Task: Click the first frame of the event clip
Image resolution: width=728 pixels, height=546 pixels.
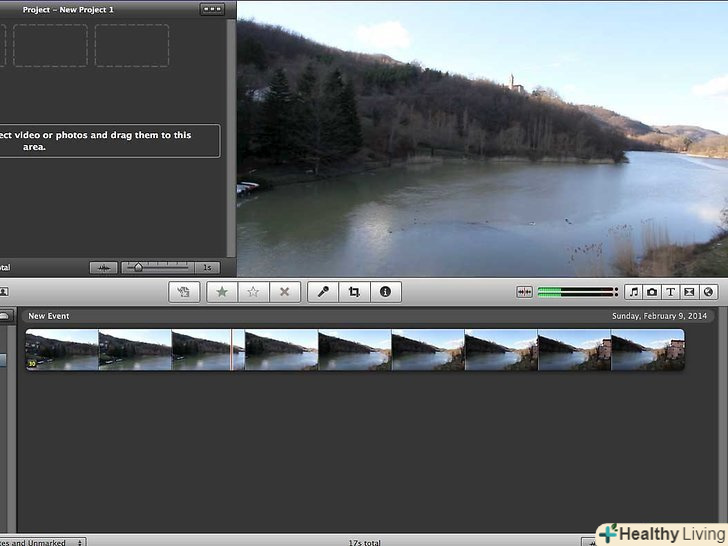Action: pyautogui.click(x=62, y=350)
